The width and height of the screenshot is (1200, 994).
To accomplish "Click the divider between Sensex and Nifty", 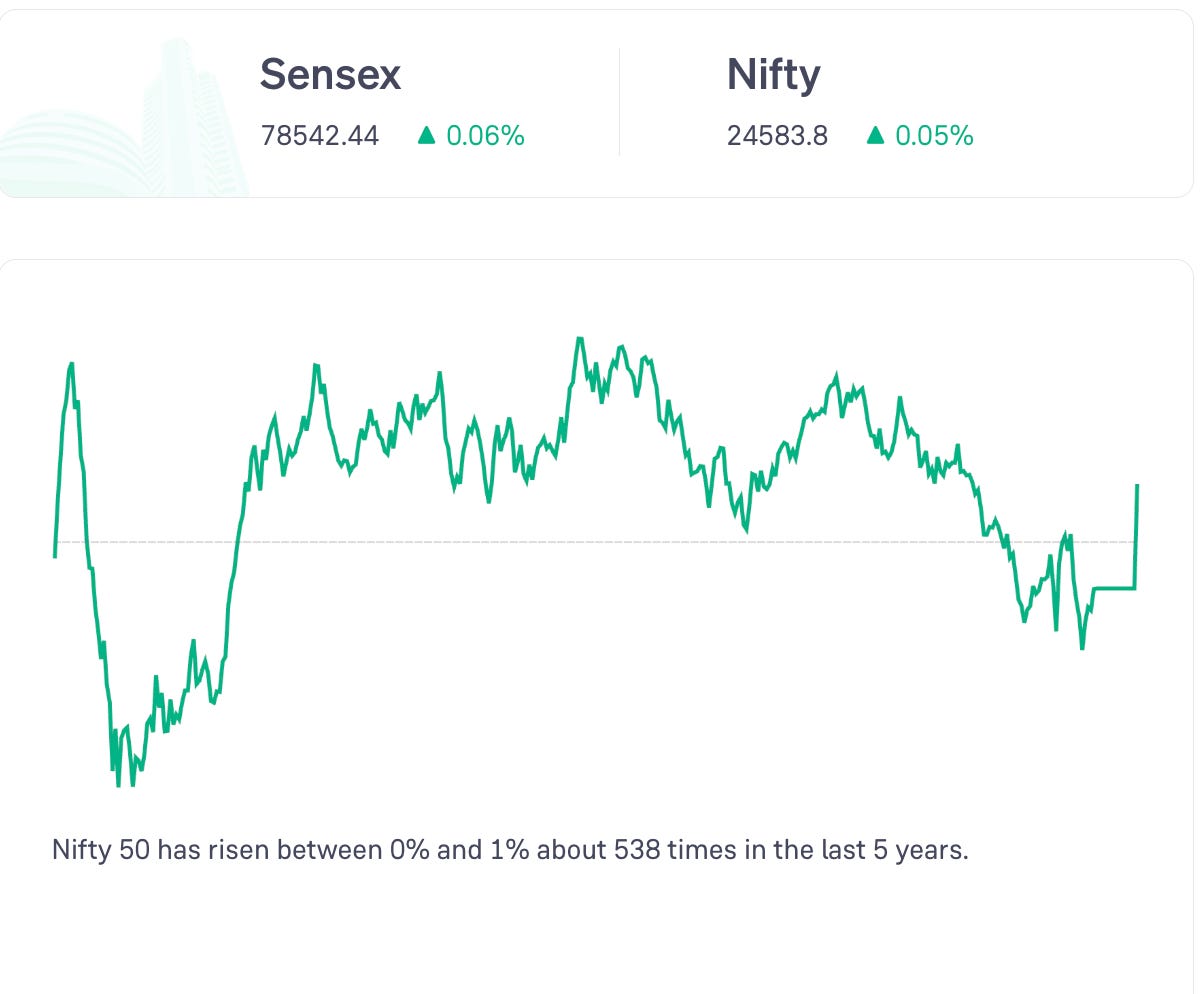I will click(x=619, y=102).
